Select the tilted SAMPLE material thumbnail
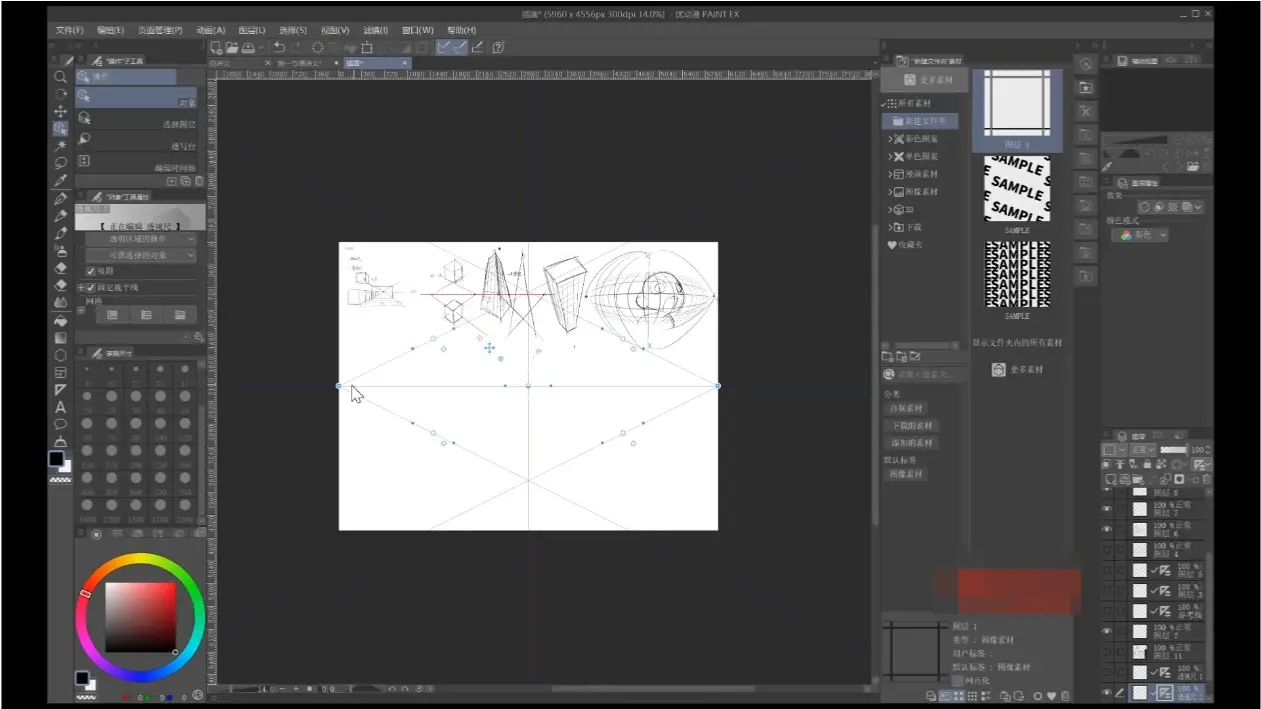The image size is (1261, 709). point(1016,189)
